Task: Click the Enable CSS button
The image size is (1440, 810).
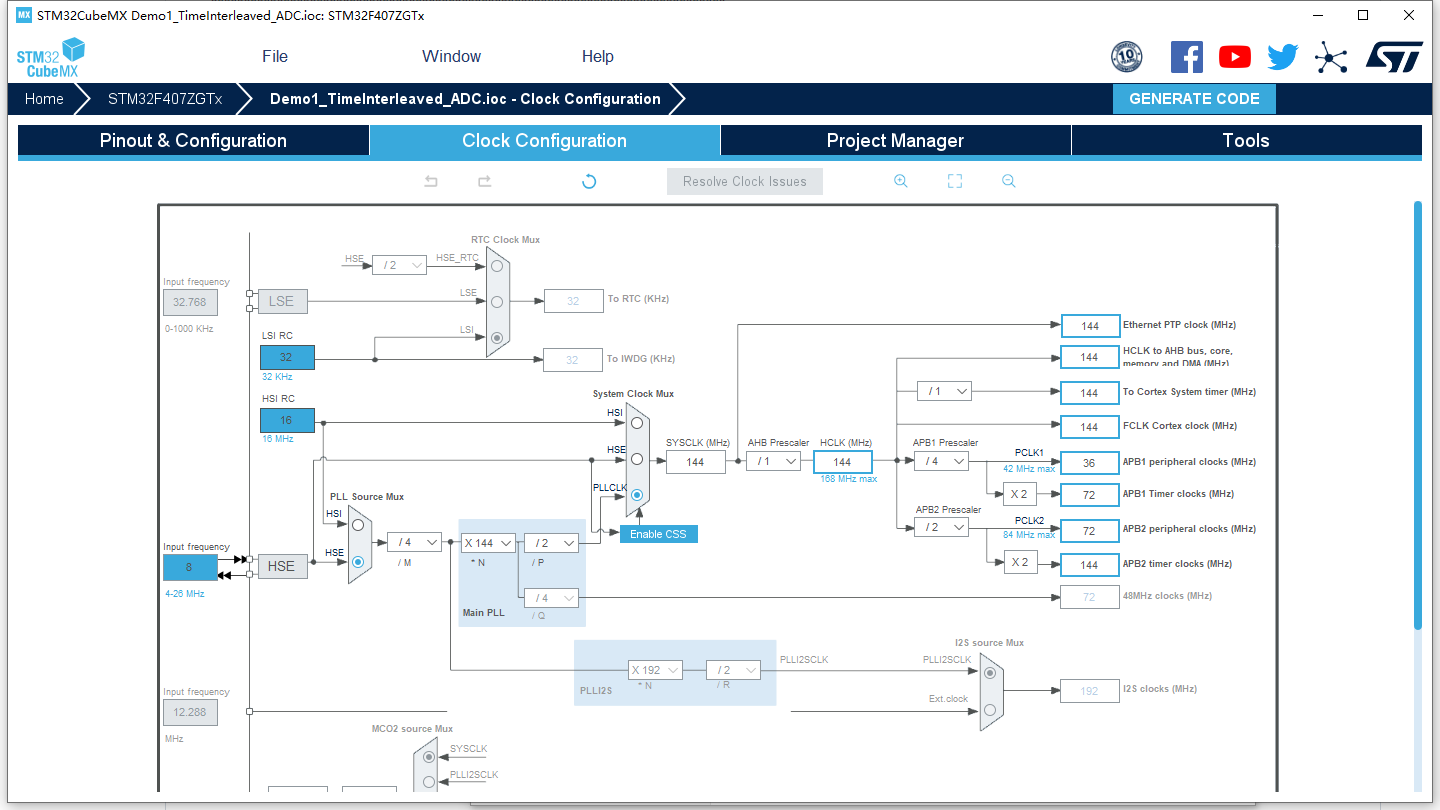Action: [658, 534]
